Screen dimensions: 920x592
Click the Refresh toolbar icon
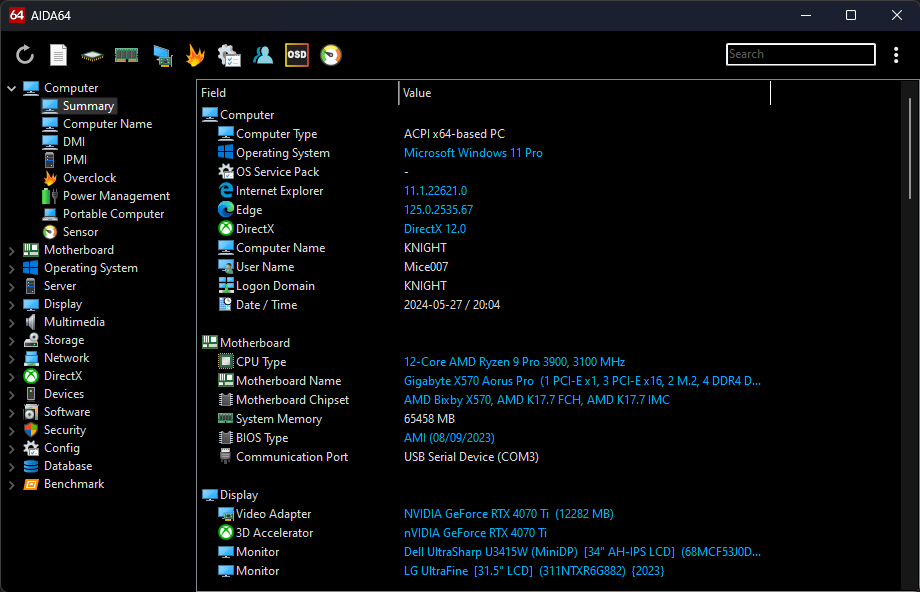(x=25, y=55)
